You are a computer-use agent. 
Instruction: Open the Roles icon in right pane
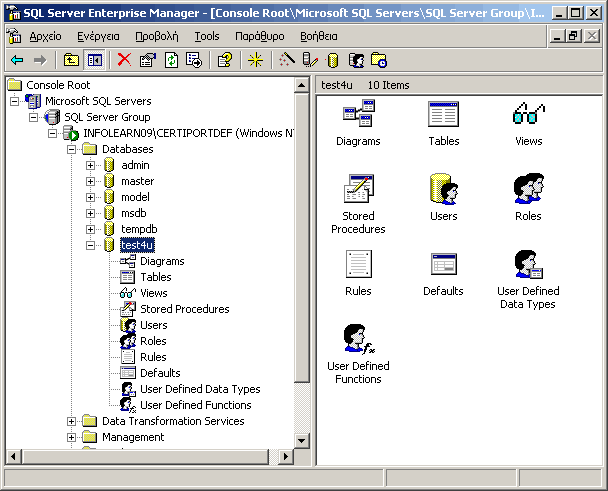pyautogui.click(x=529, y=188)
